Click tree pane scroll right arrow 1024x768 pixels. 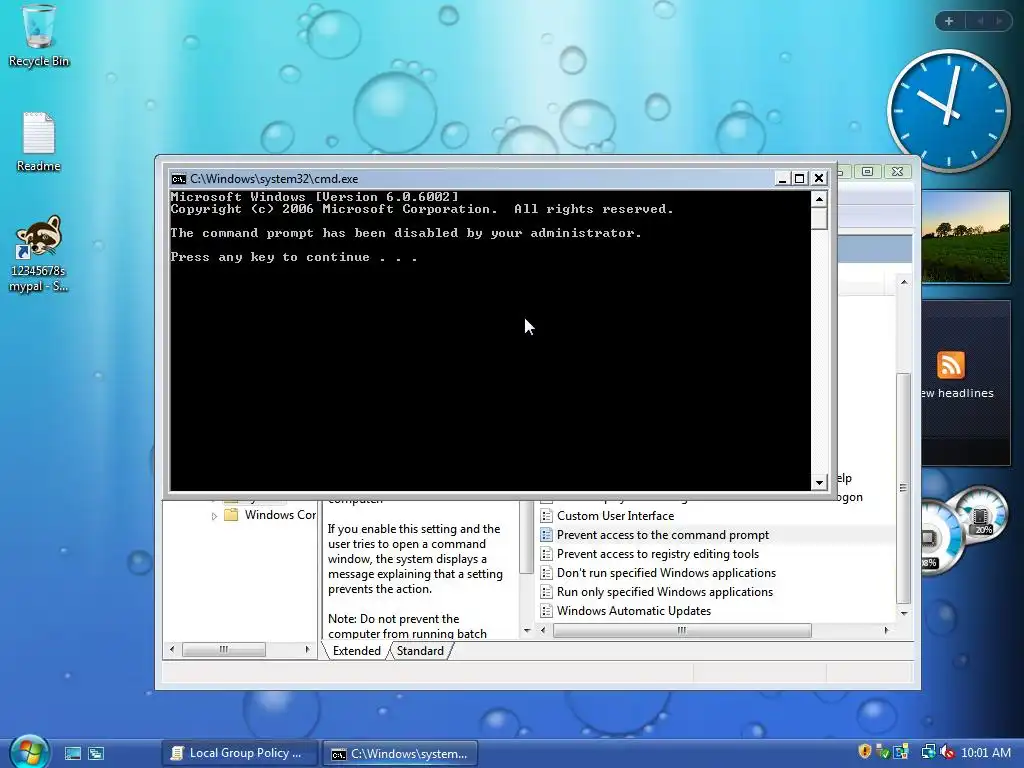click(x=307, y=649)
